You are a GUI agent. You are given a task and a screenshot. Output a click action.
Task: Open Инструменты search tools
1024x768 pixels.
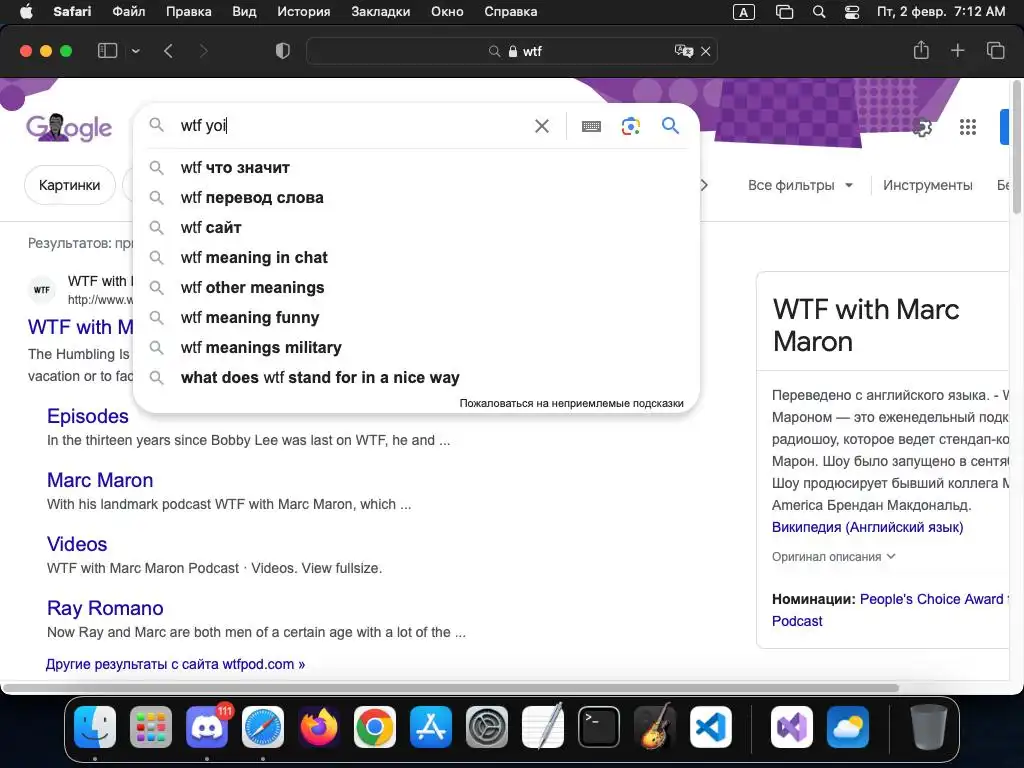tap(927, 185)
